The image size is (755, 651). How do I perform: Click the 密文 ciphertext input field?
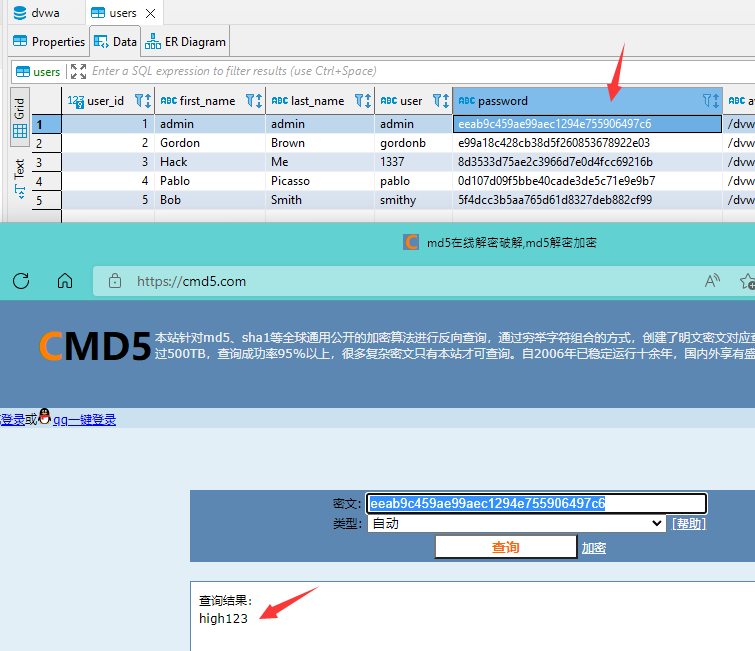click(536, 504)
